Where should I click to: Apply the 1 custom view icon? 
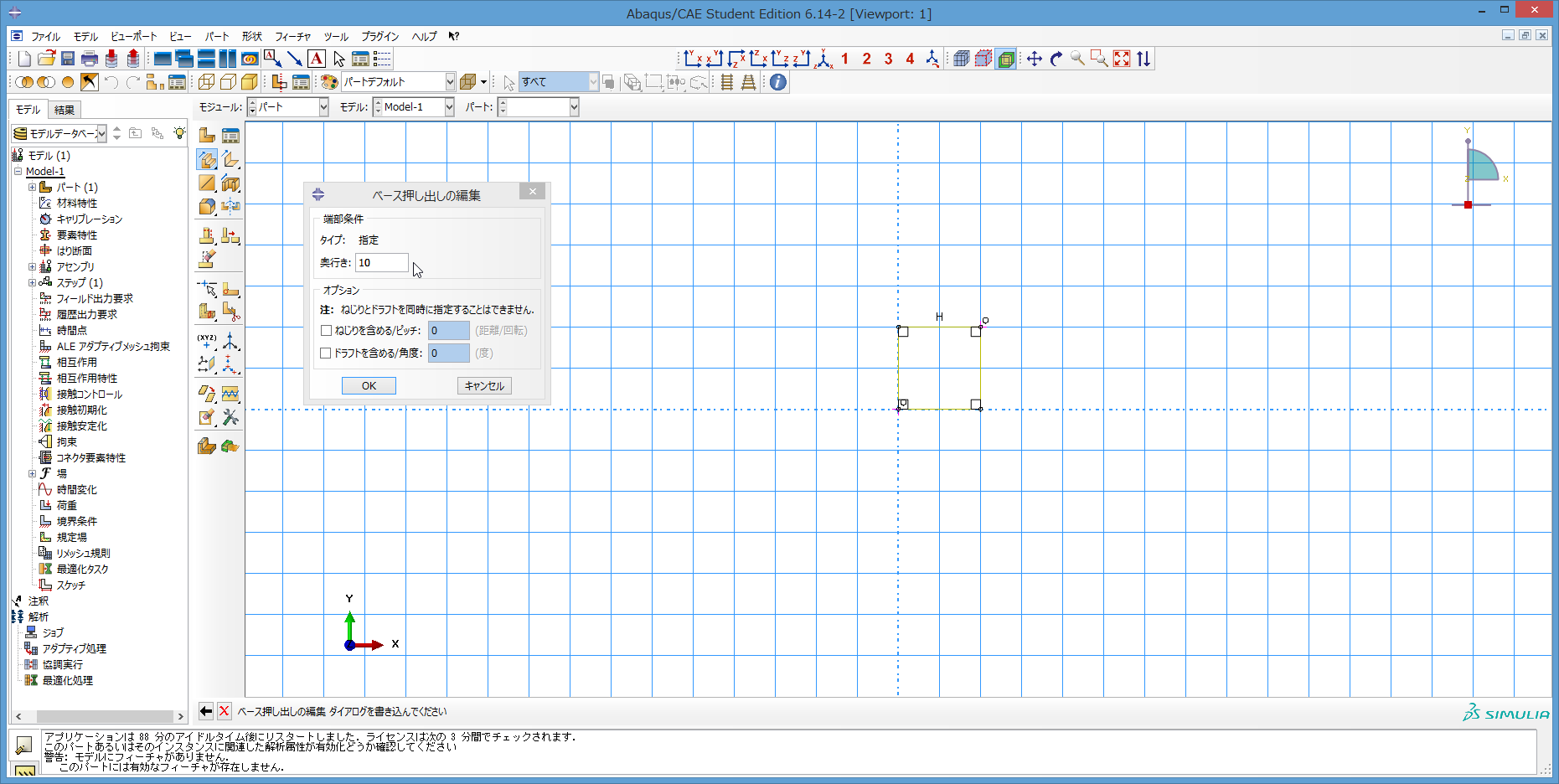coord(845,59)
